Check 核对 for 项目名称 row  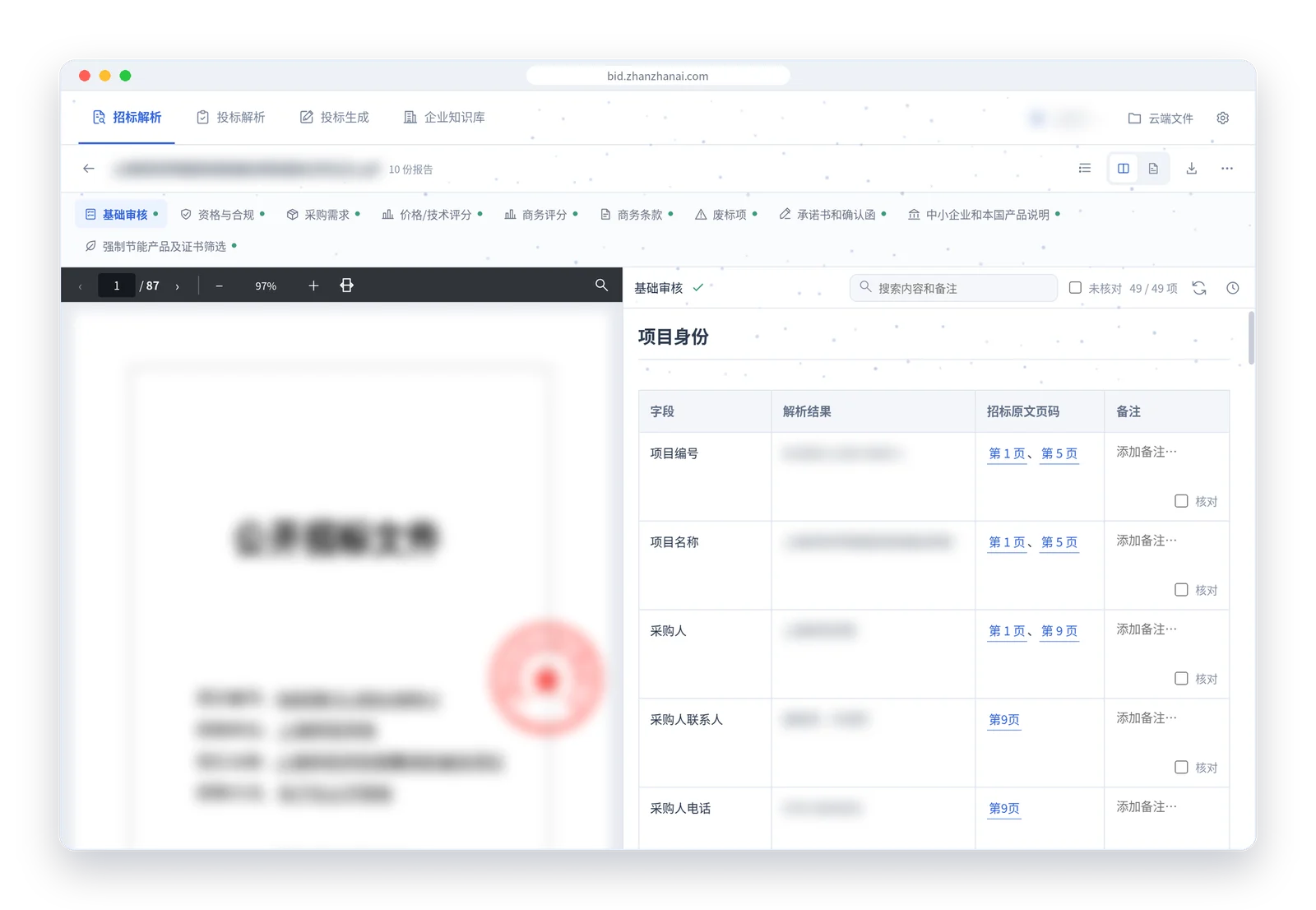coord(1181,590)
